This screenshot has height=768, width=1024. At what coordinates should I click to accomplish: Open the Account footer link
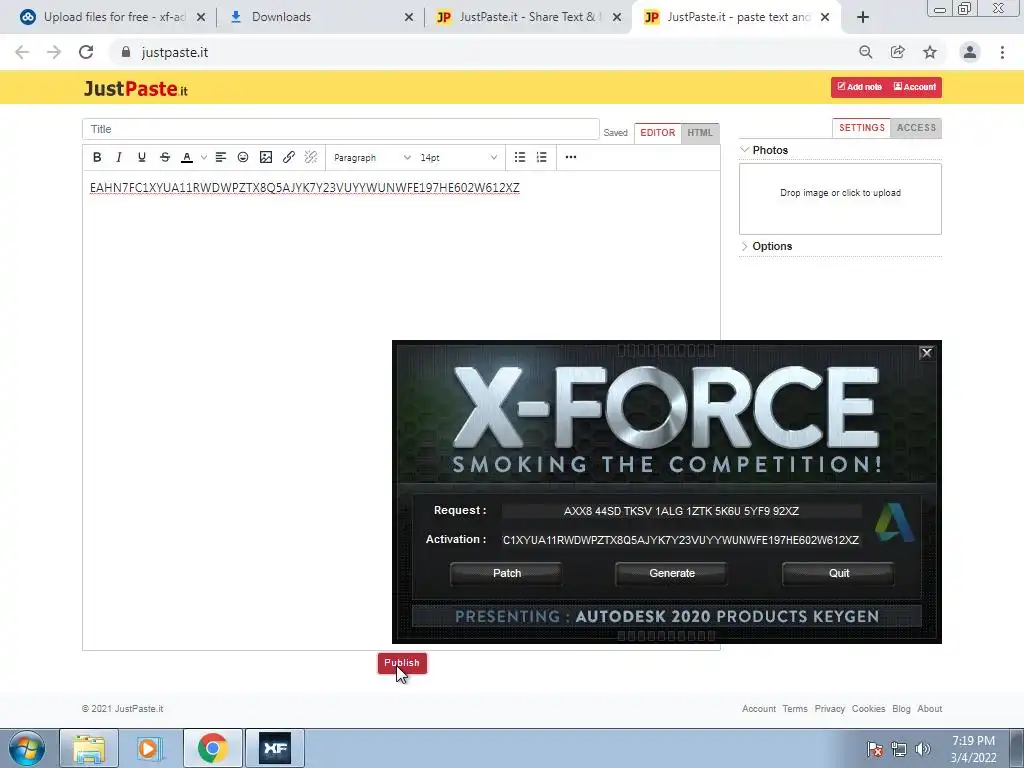pyautogui.click(x=759, y=709)
